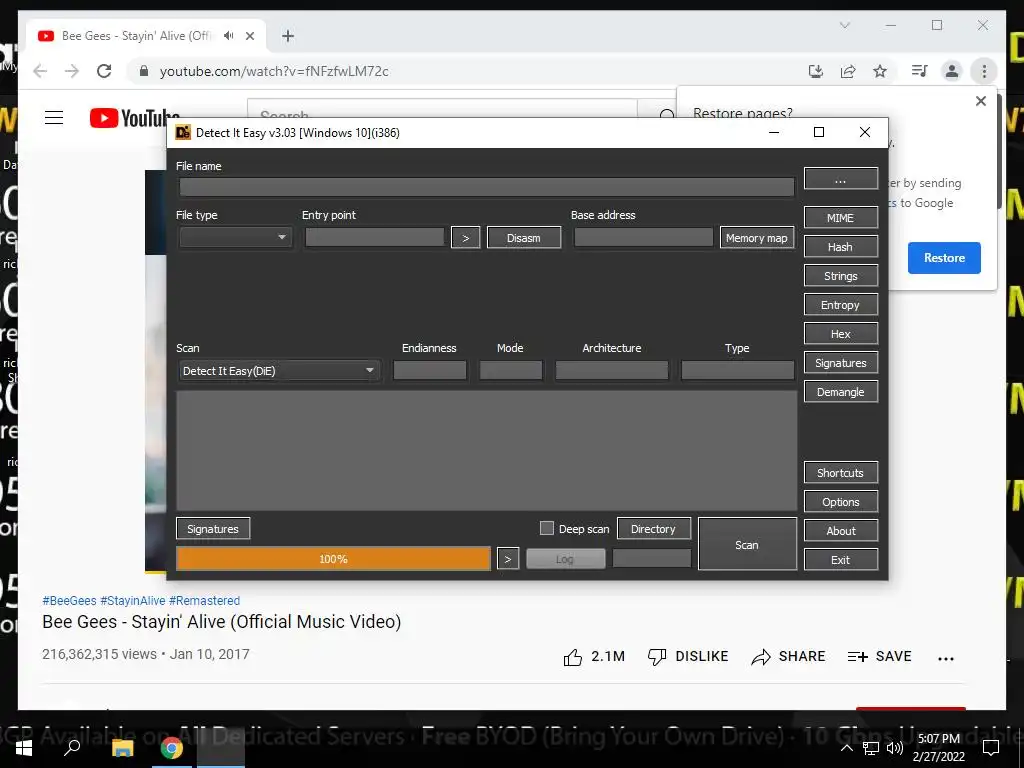
Task: Open the Chrome profile icon
Action: (952, 71)
